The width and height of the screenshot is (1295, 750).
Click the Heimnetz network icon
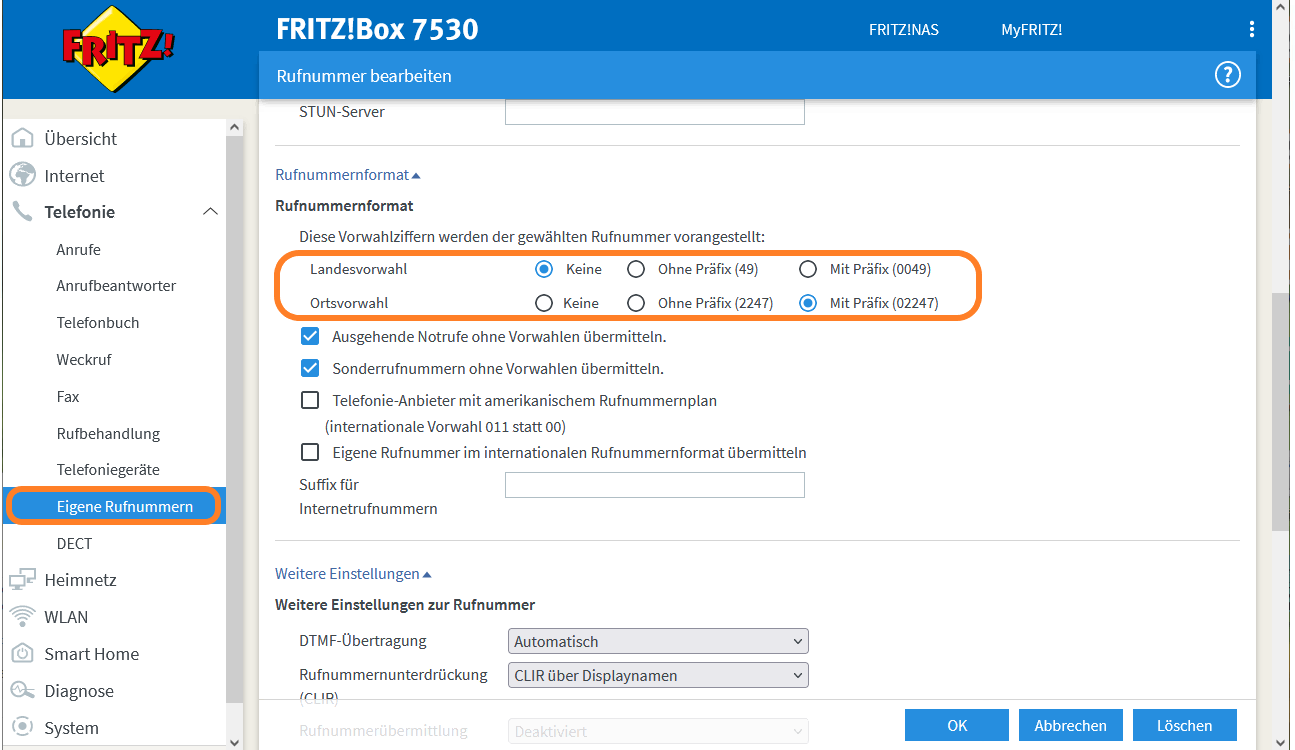pos(22,579)
